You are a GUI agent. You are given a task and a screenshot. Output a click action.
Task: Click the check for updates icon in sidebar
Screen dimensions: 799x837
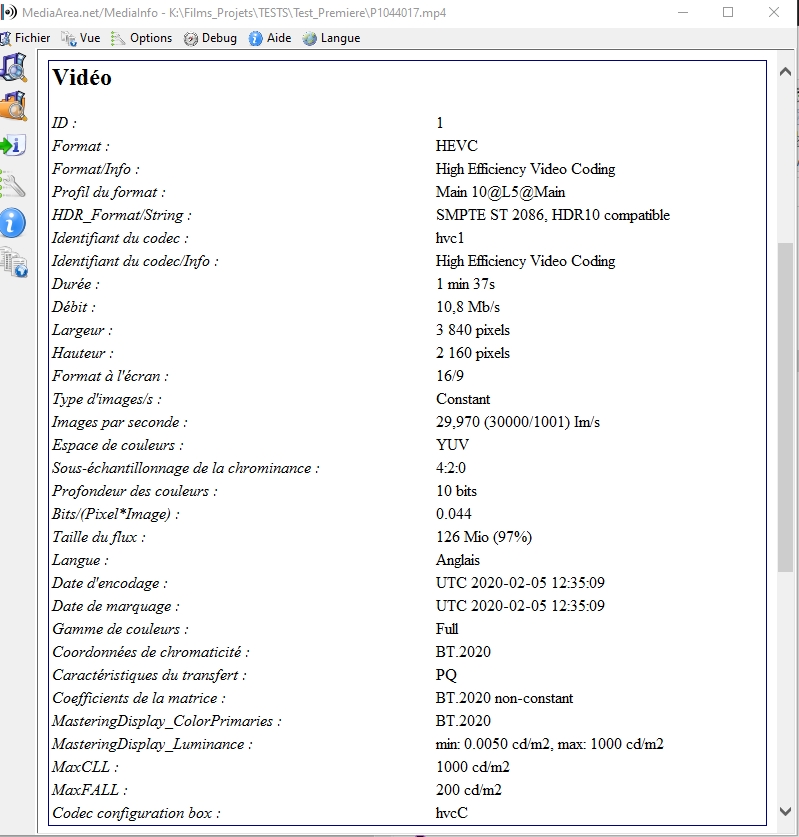(x=13, y=262)
